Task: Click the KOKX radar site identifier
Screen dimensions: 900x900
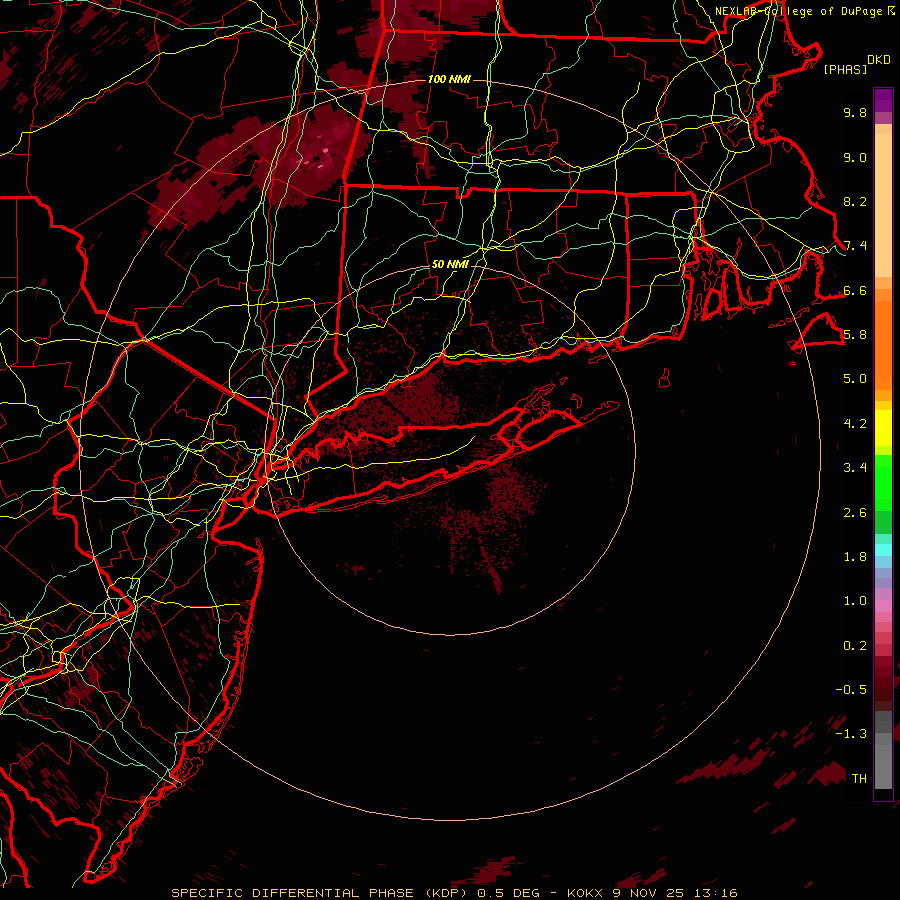Action: [x=585, y=893]
